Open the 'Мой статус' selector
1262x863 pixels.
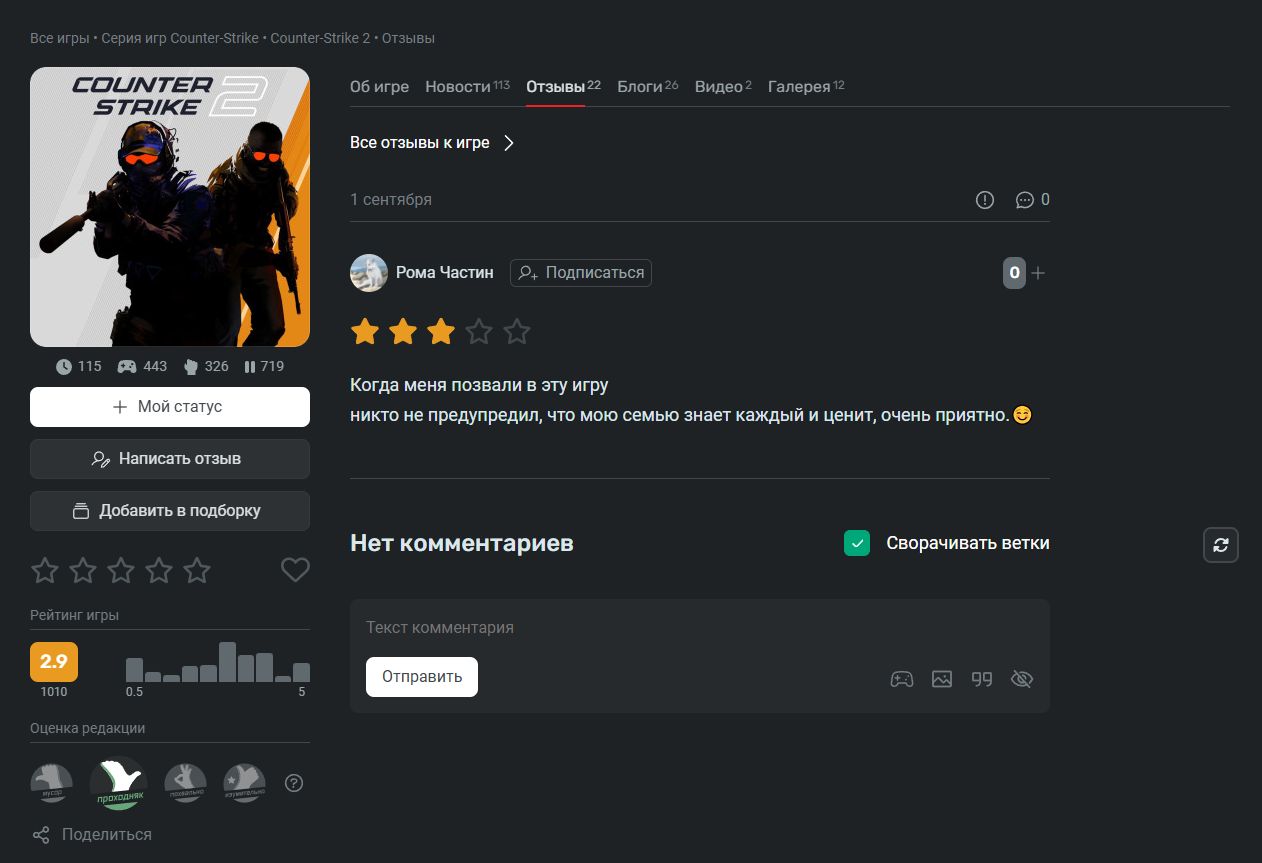coord(170,407)
